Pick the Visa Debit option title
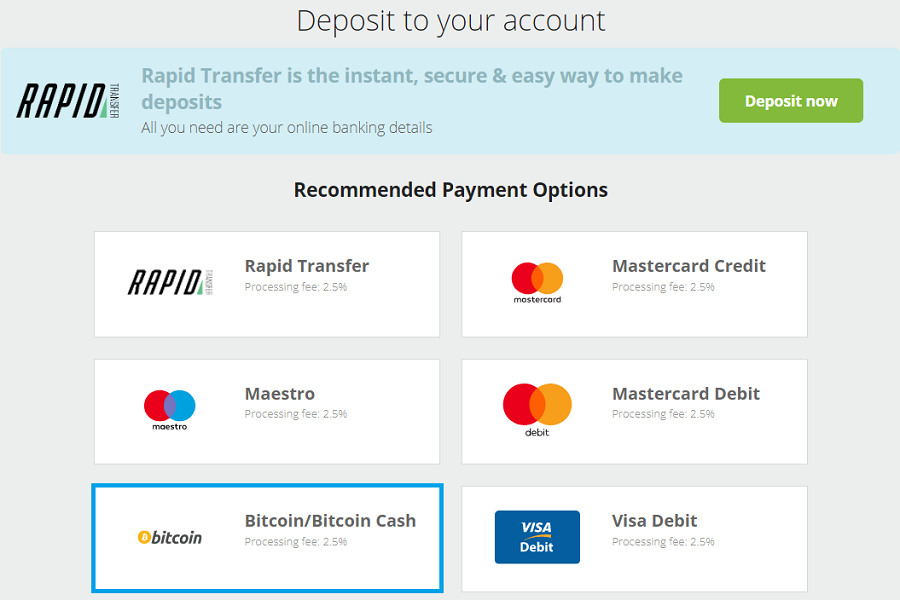Viewport: 900px width, 600px height. coord(654,521)
